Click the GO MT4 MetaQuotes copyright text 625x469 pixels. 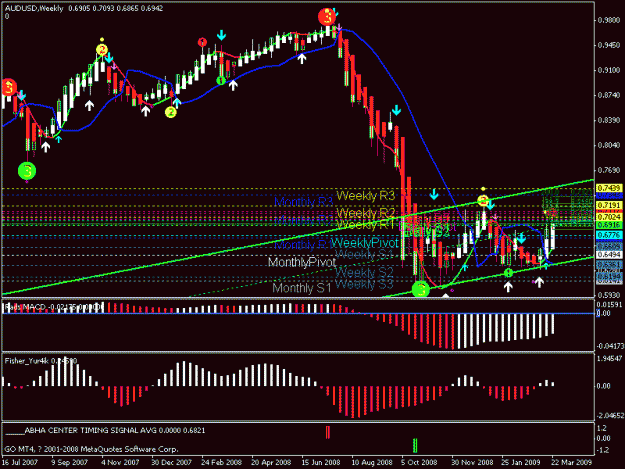(x=91, y=449)
